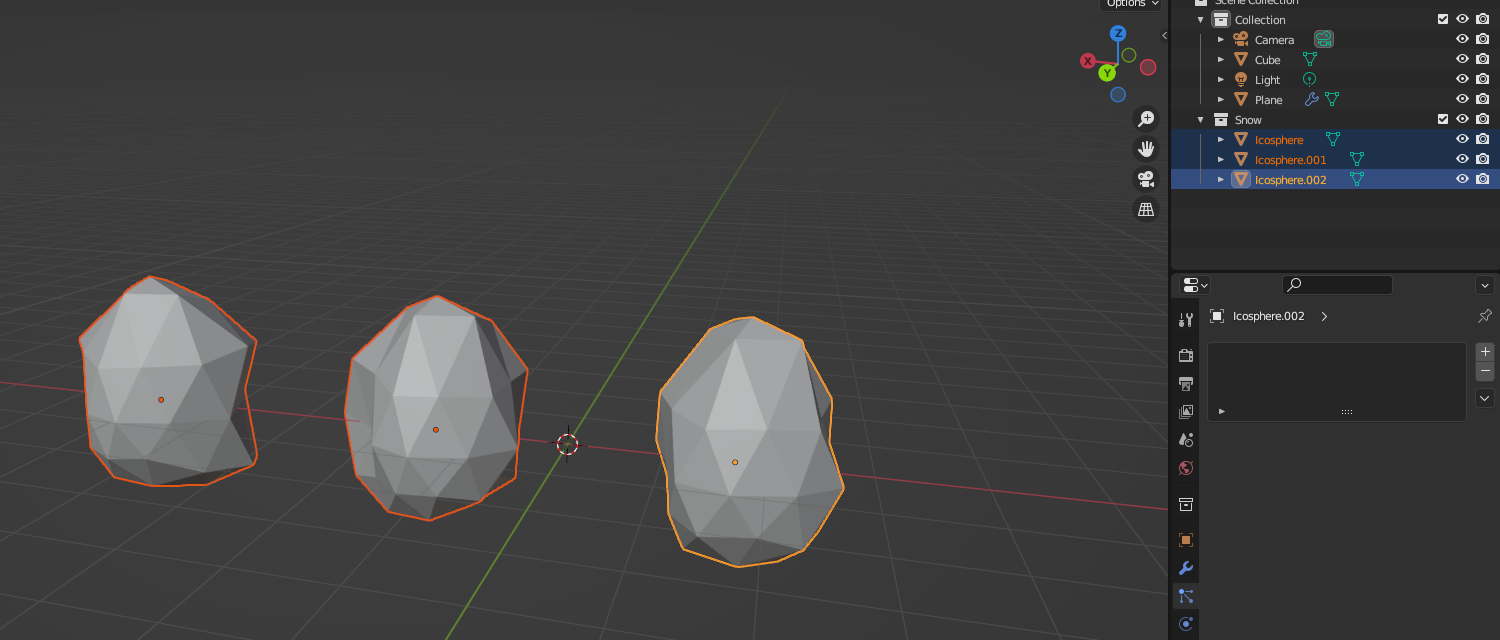Click Icosphere.002 breadcrumb in properties header
Screen dimensions: 1500x640
(x=1268, y=316)
